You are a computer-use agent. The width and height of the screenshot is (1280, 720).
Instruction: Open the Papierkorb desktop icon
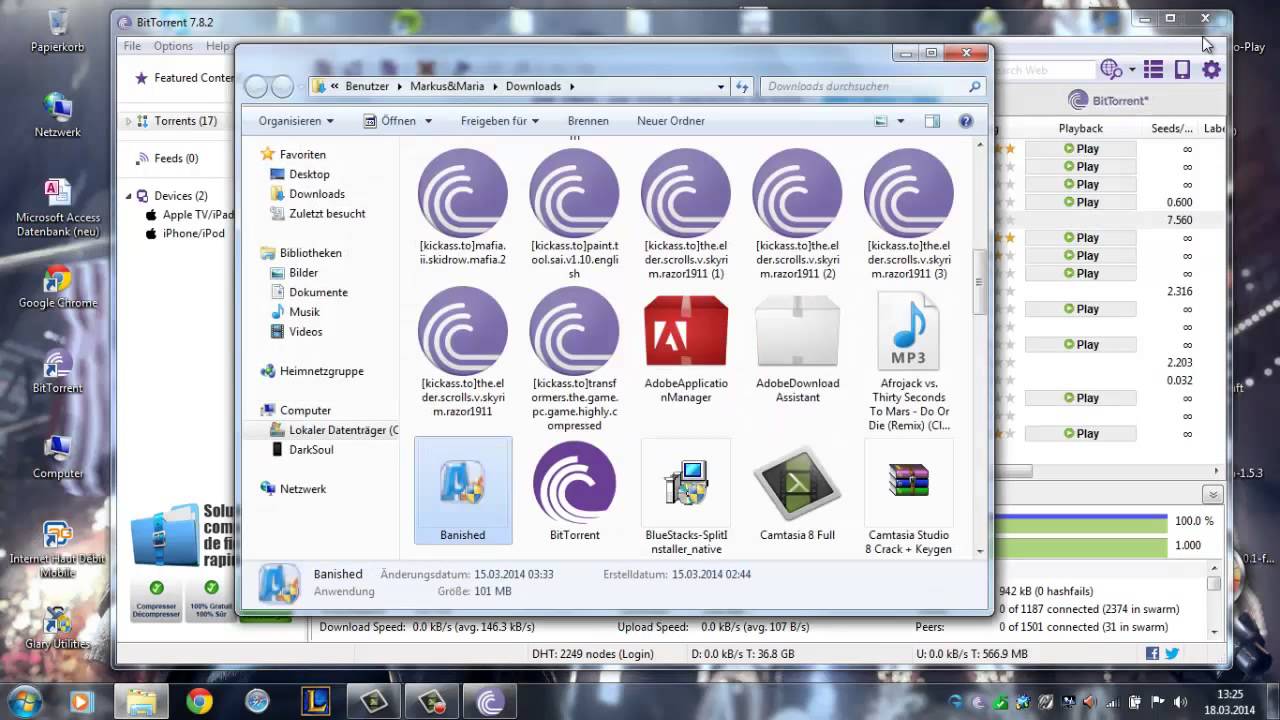click(57, 30)
